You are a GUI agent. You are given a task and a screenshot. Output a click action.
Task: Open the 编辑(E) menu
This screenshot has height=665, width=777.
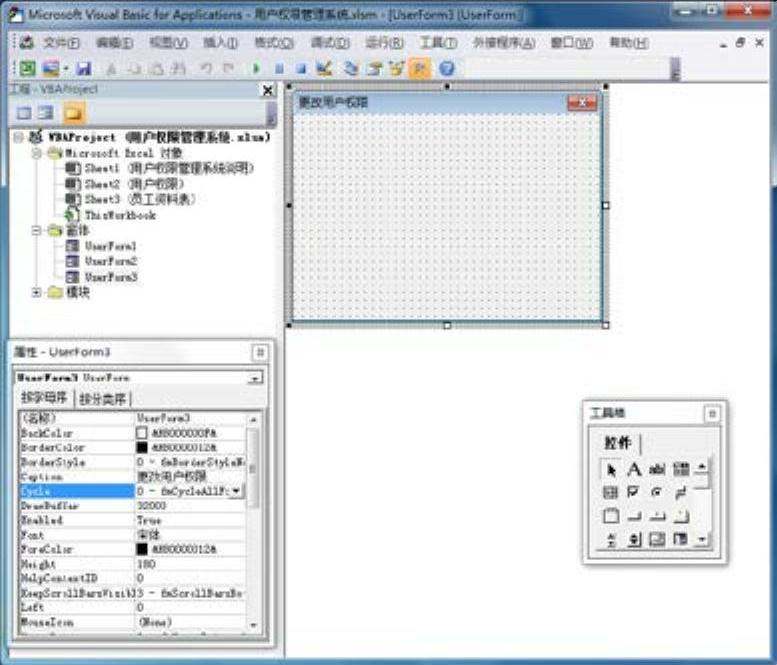click(114, 43)
